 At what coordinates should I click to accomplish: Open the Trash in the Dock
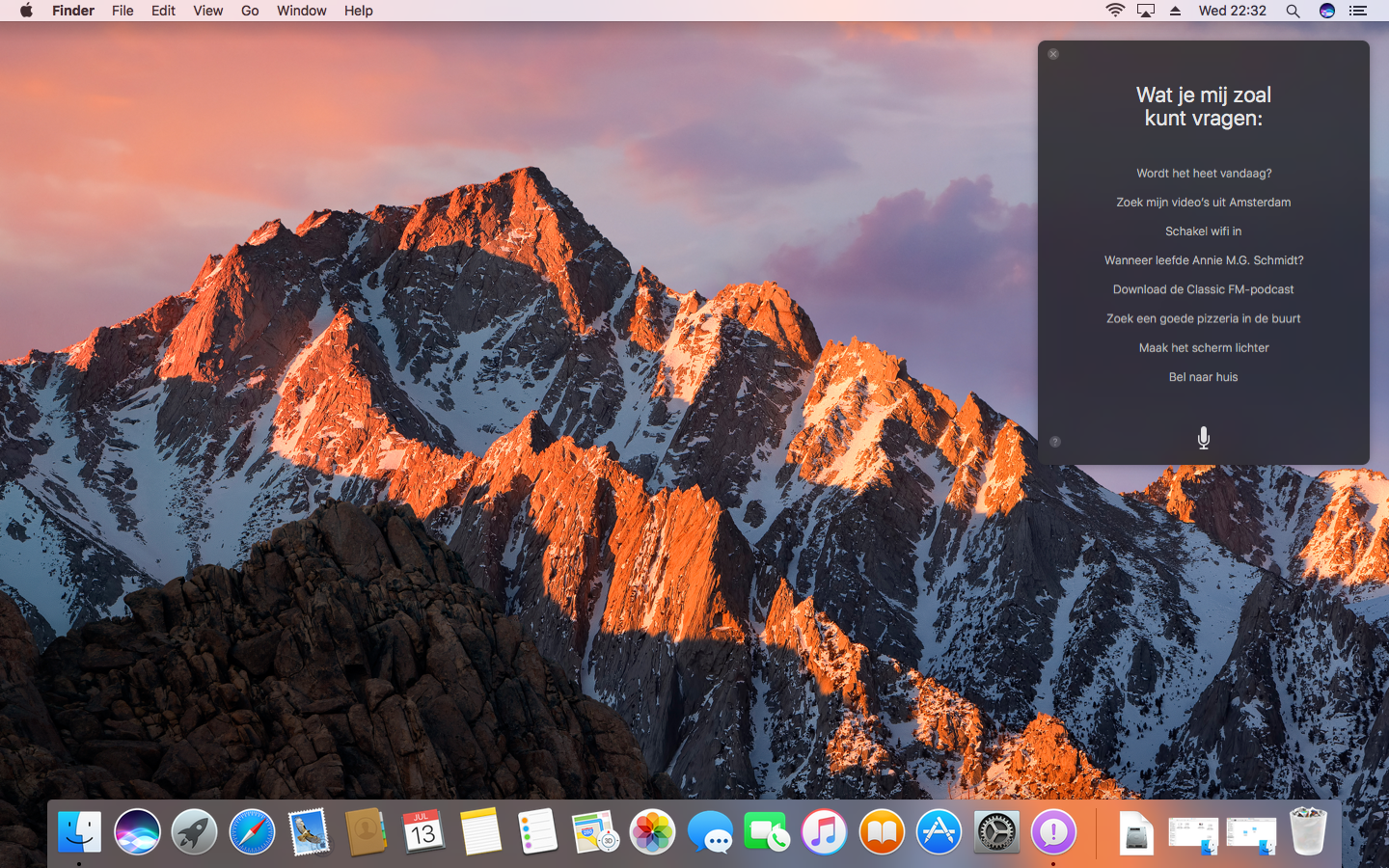pos(1308,831)
